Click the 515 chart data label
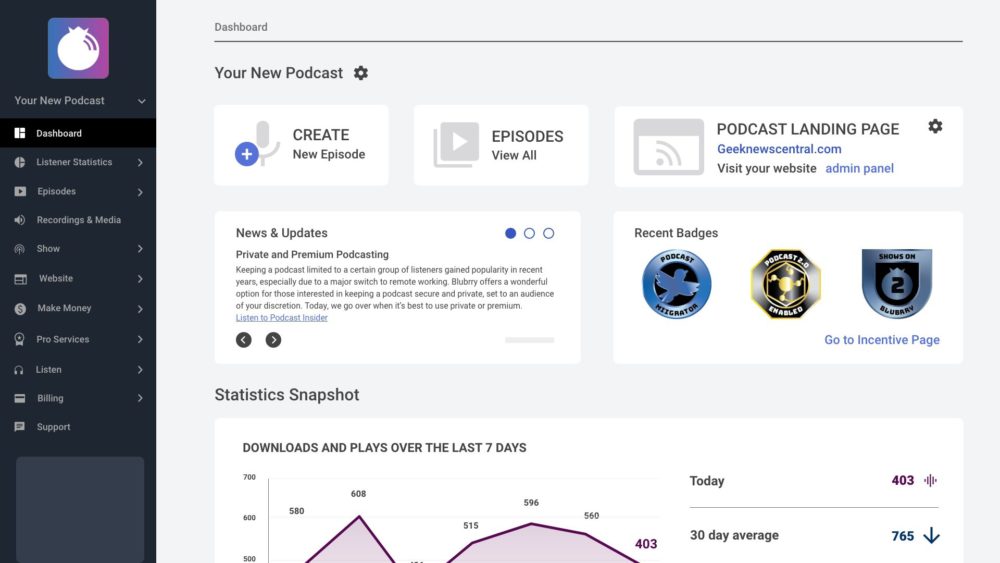 pyautogui.click(x=471, y=525)
